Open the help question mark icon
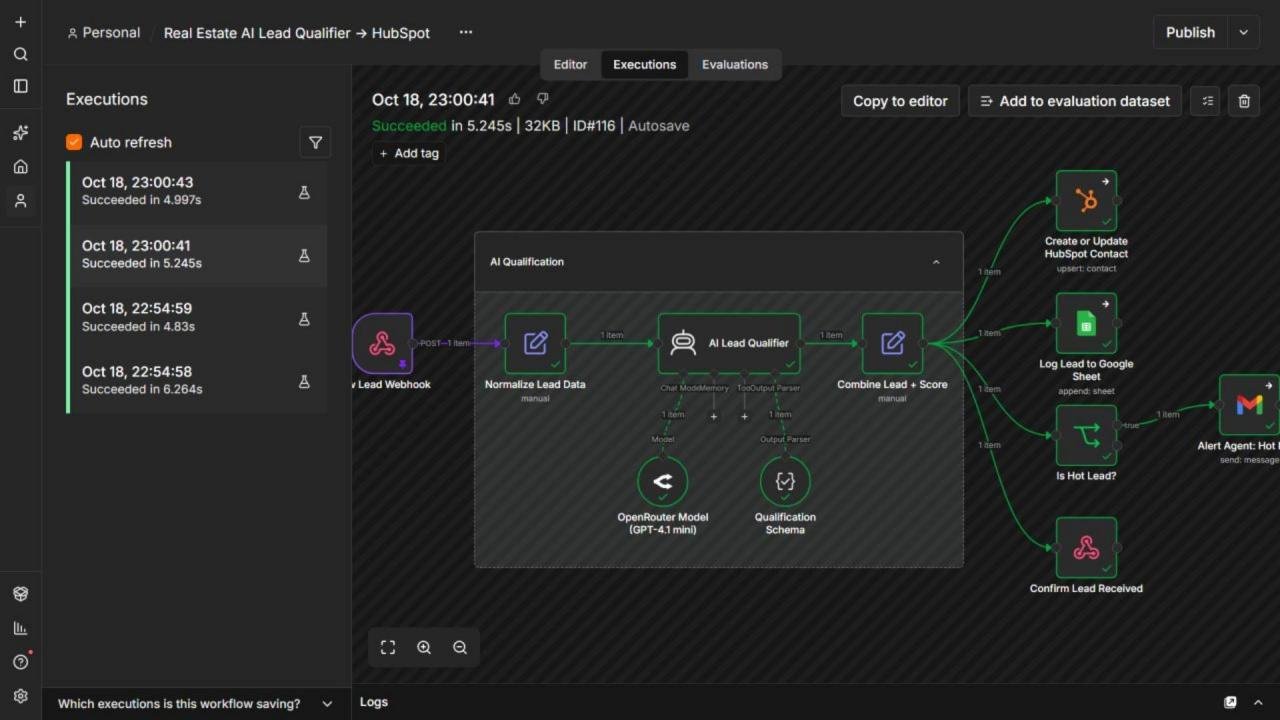The height and width of the screenshot is (720, 1280). pyautogui.click(x=20, y=662)
